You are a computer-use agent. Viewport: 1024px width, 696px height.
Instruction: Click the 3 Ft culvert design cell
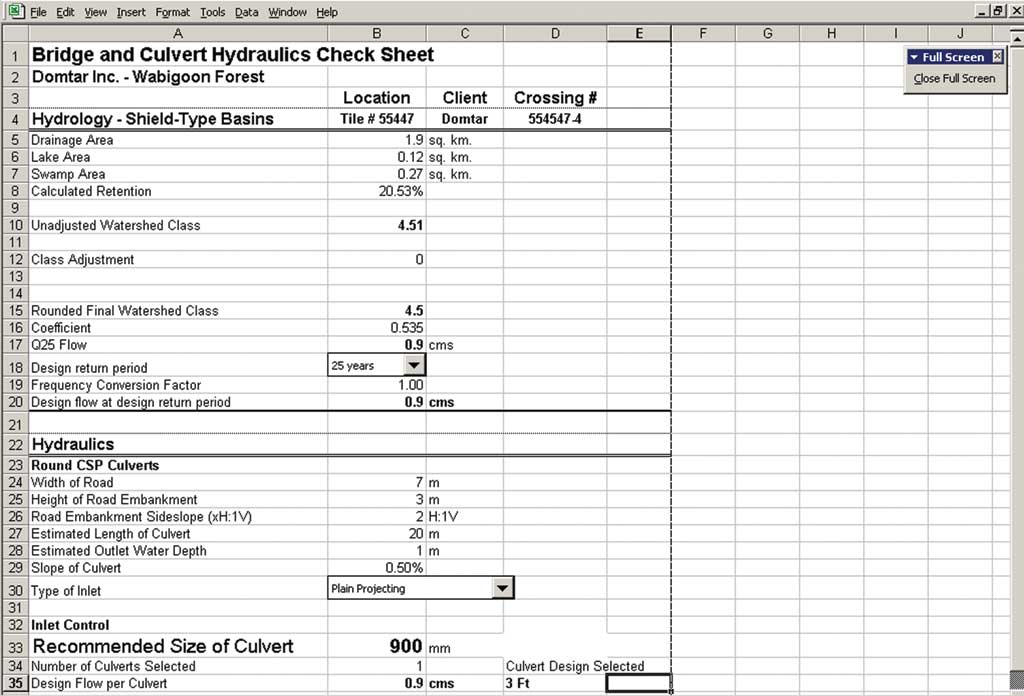[554, 684]
